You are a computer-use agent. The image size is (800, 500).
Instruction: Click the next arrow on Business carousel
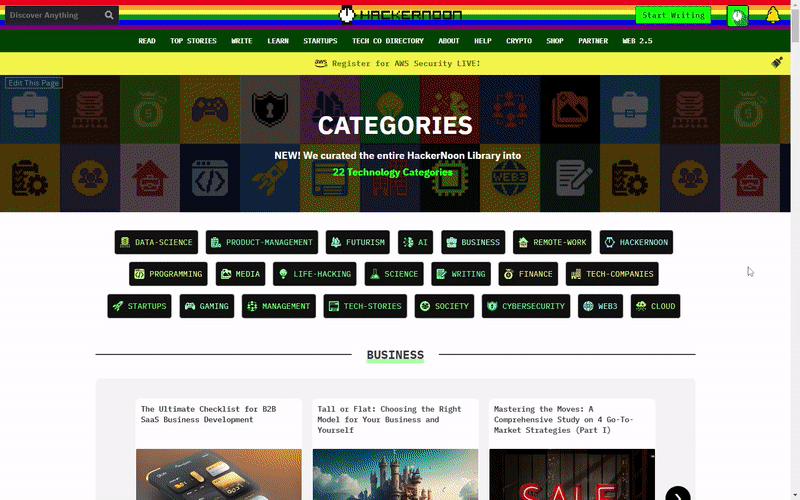[x=678, y=495]
